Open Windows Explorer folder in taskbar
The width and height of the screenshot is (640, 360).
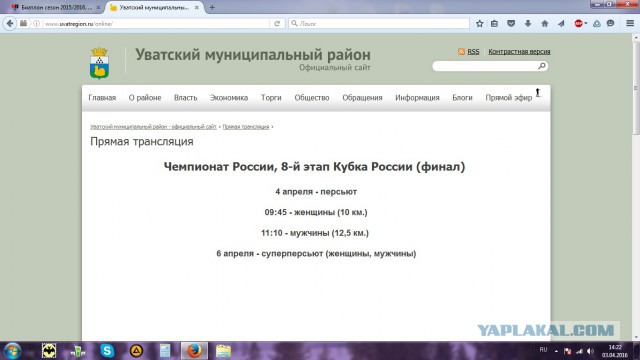pyautogui.click(x=223, y=351)
